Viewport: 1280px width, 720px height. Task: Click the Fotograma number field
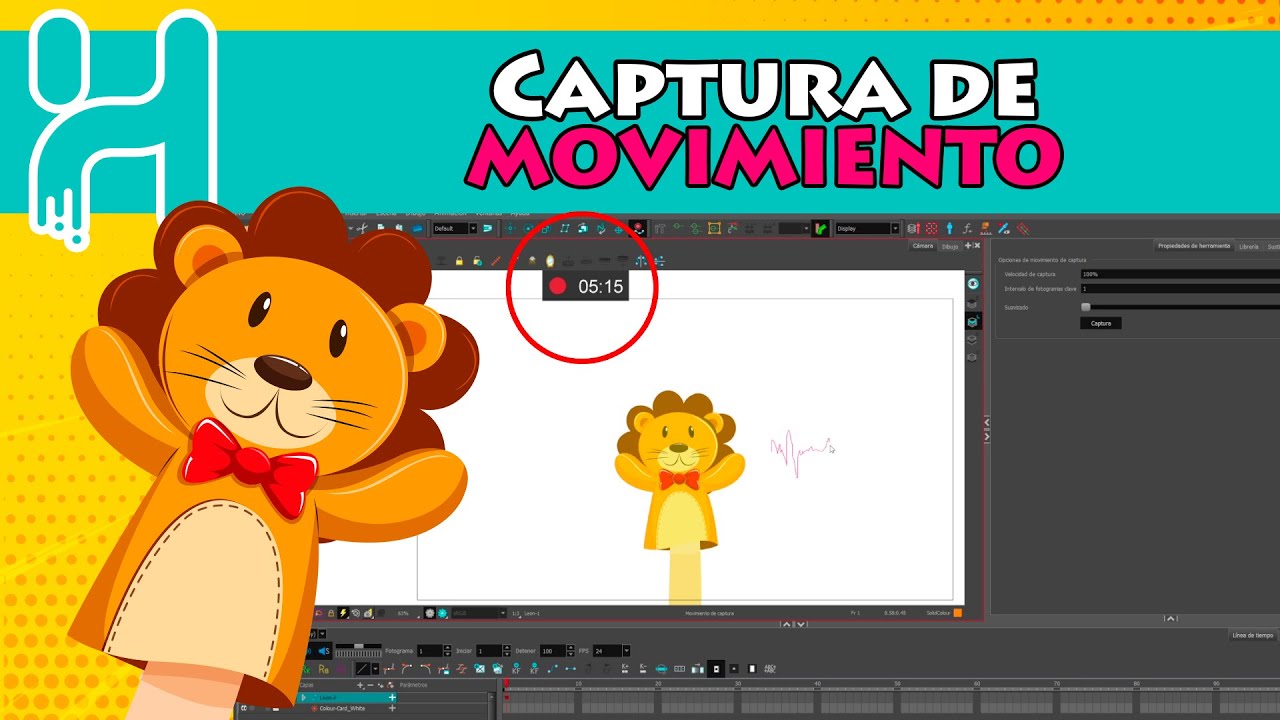430,651
